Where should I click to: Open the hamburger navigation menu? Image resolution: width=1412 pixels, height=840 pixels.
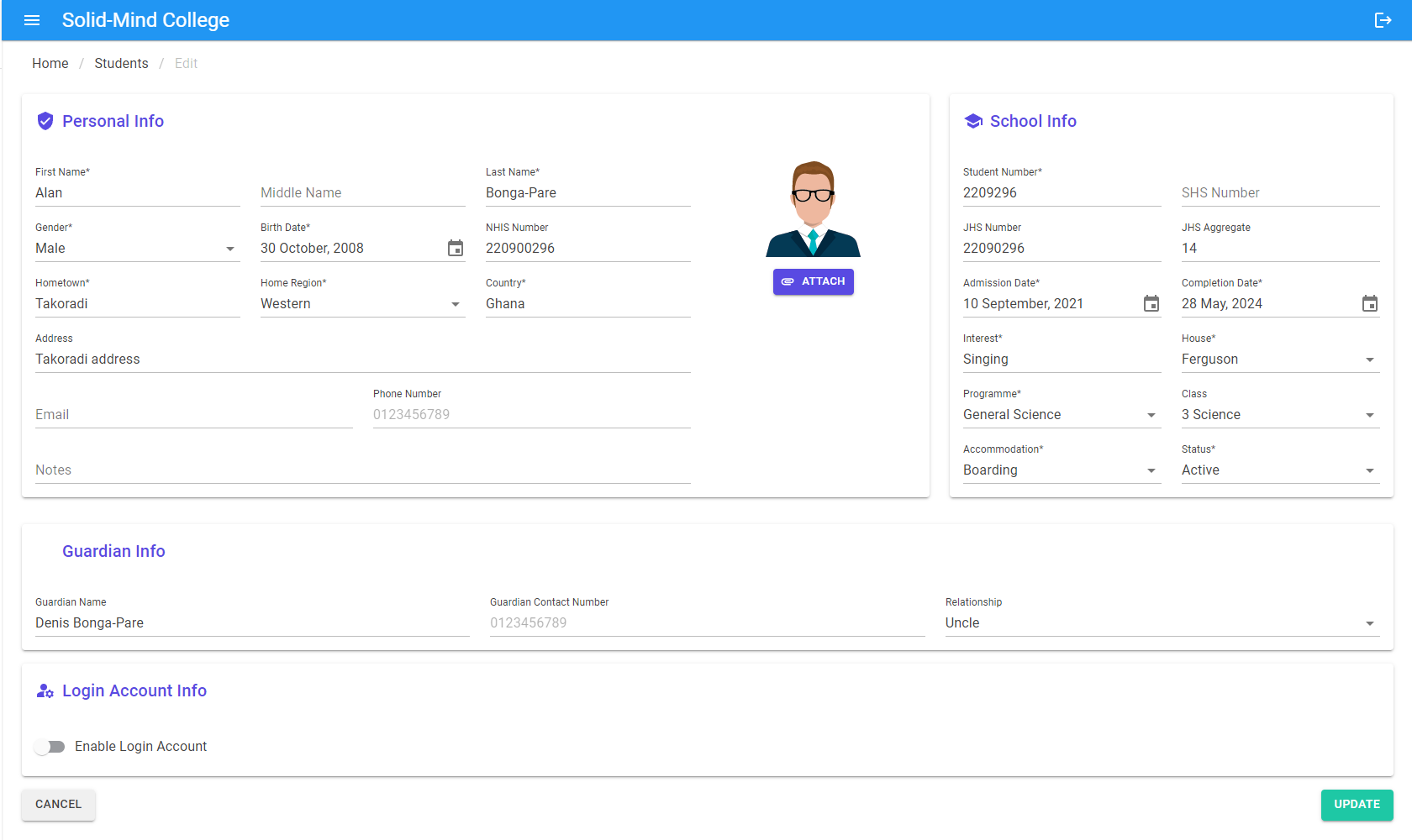click(32, 20)
